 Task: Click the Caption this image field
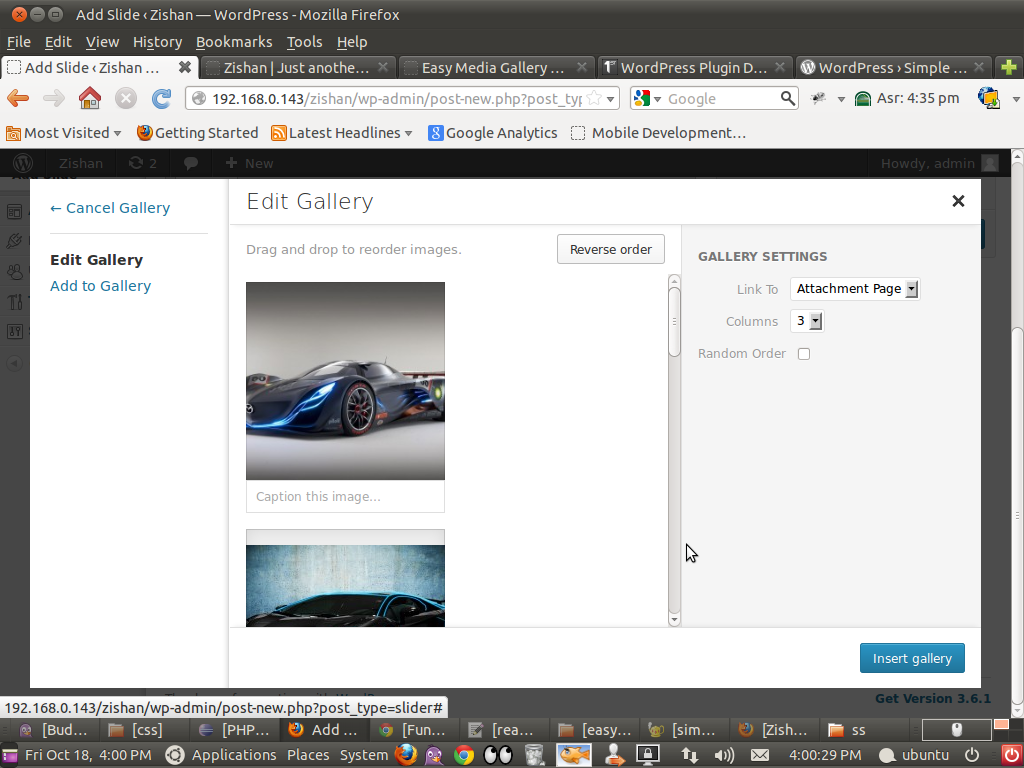point(345,497)
